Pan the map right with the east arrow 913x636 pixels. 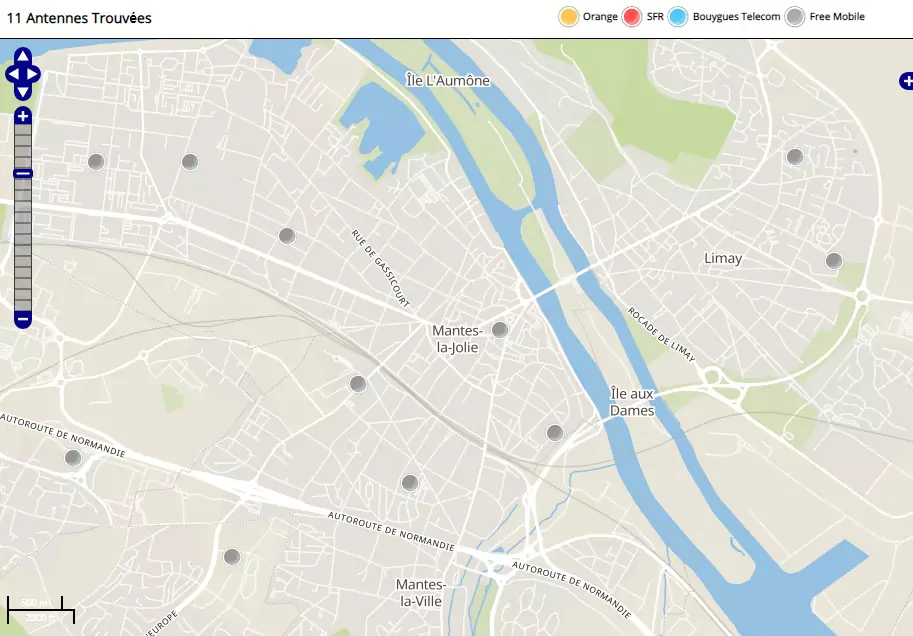pyautogui.click(x=34, y=74)
